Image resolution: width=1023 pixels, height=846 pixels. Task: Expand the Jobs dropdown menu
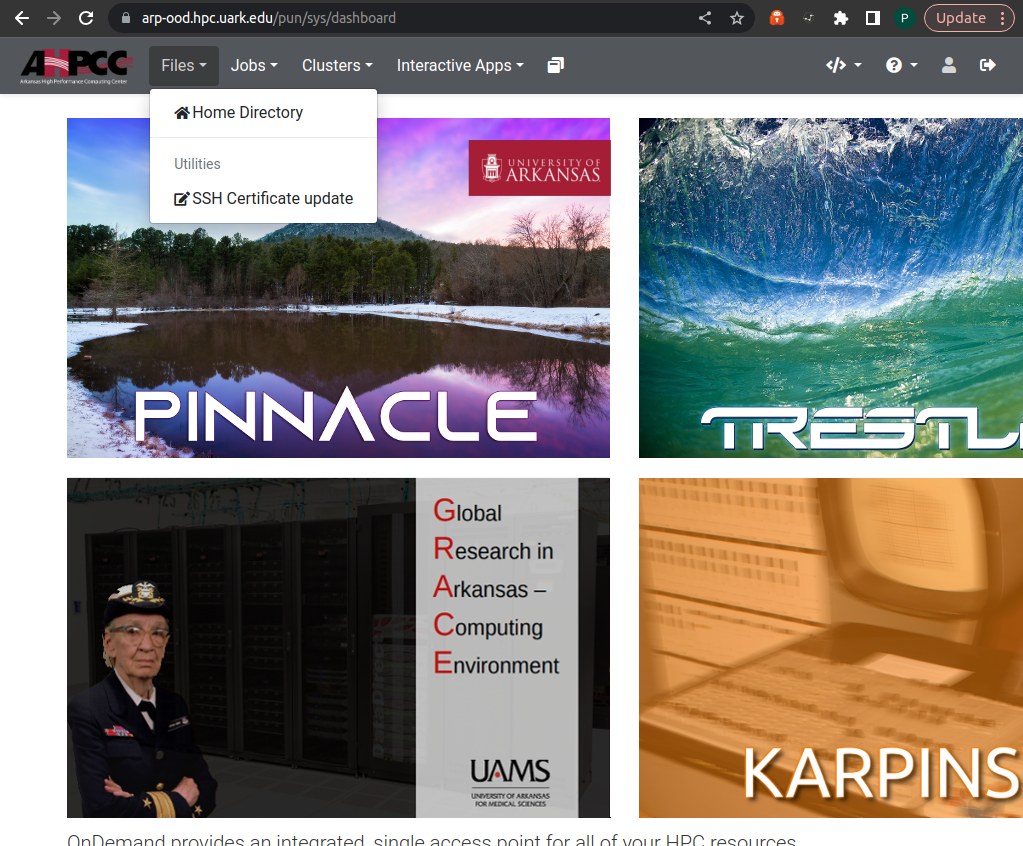tap(254, 65)
